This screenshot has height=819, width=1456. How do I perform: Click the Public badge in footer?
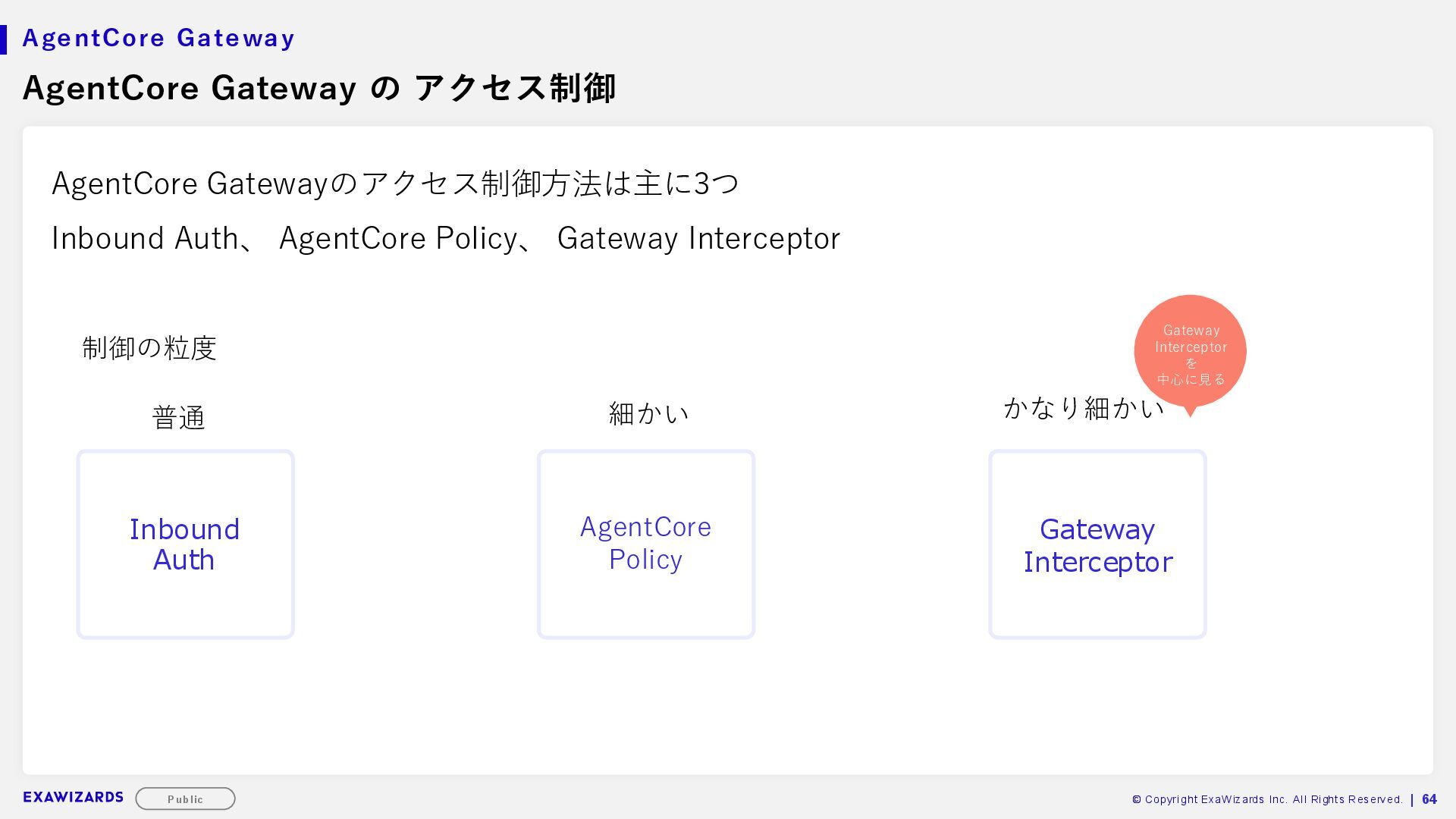(x=185, y=799)
